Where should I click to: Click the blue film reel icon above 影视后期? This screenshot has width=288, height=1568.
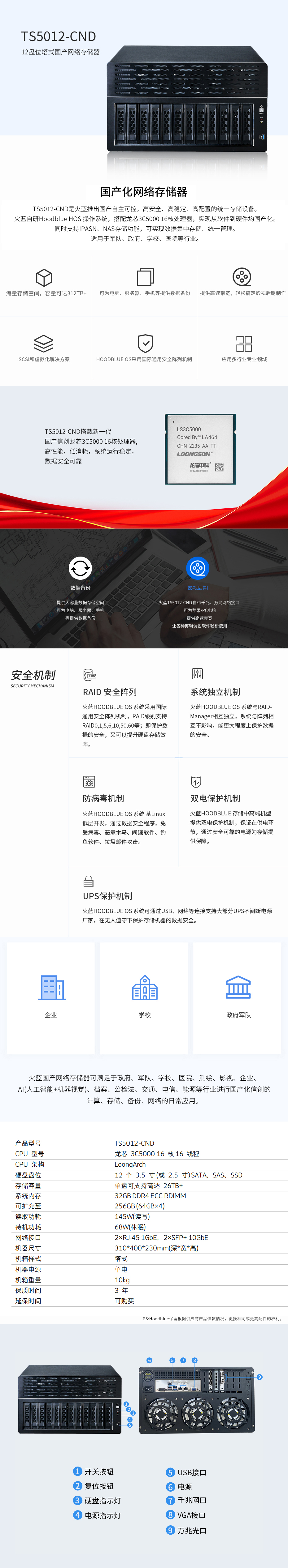click(198, 568)
